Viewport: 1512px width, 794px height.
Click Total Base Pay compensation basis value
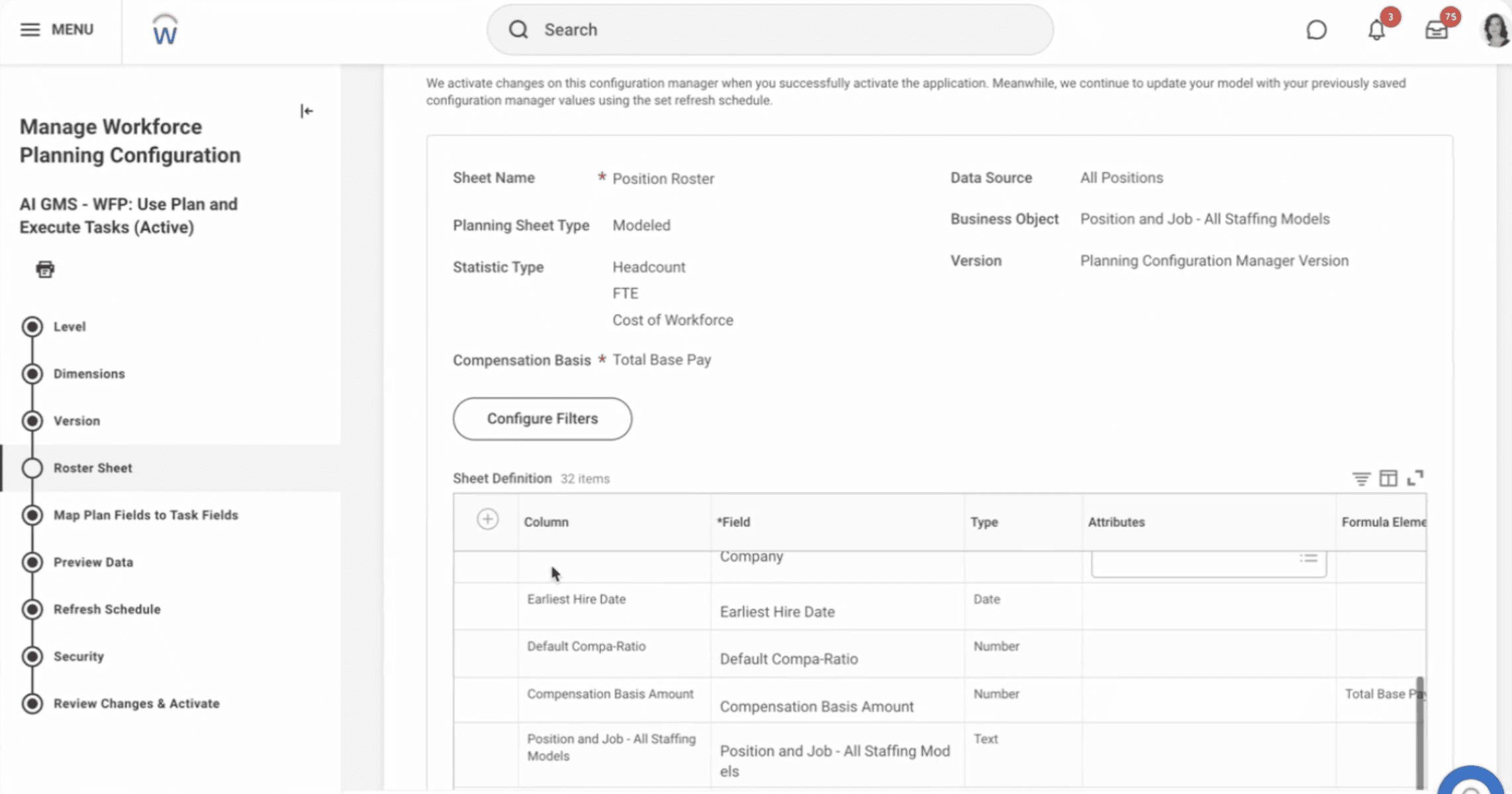(661, 360)
